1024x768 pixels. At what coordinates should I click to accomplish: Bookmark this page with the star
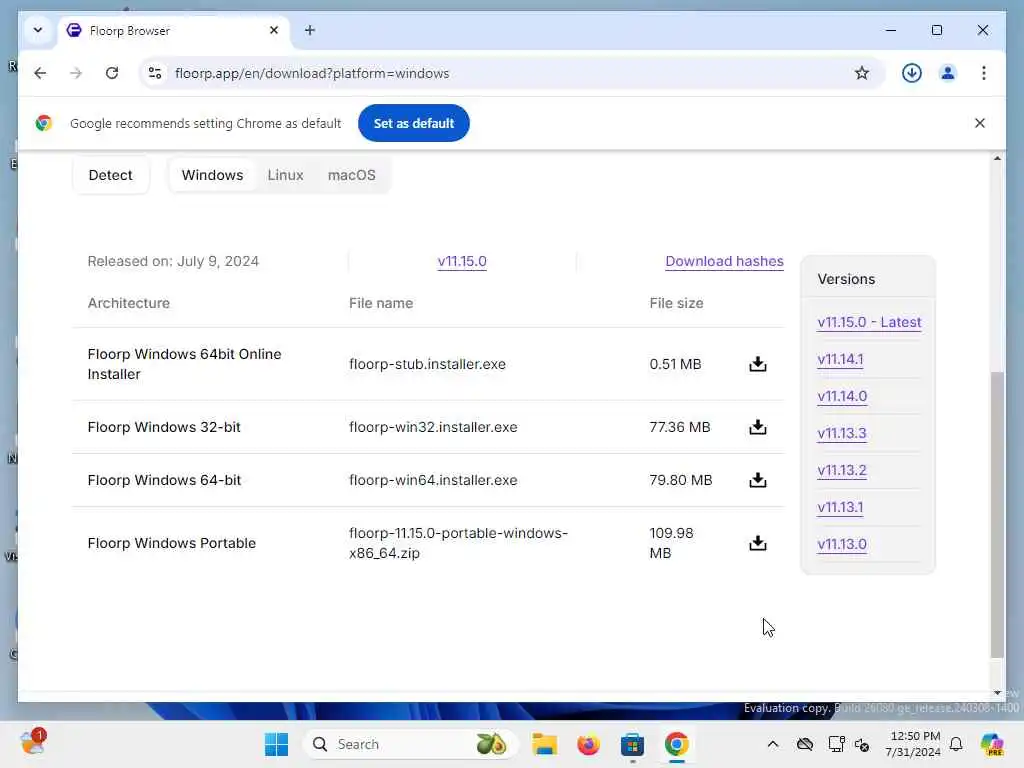coord(861,73)
